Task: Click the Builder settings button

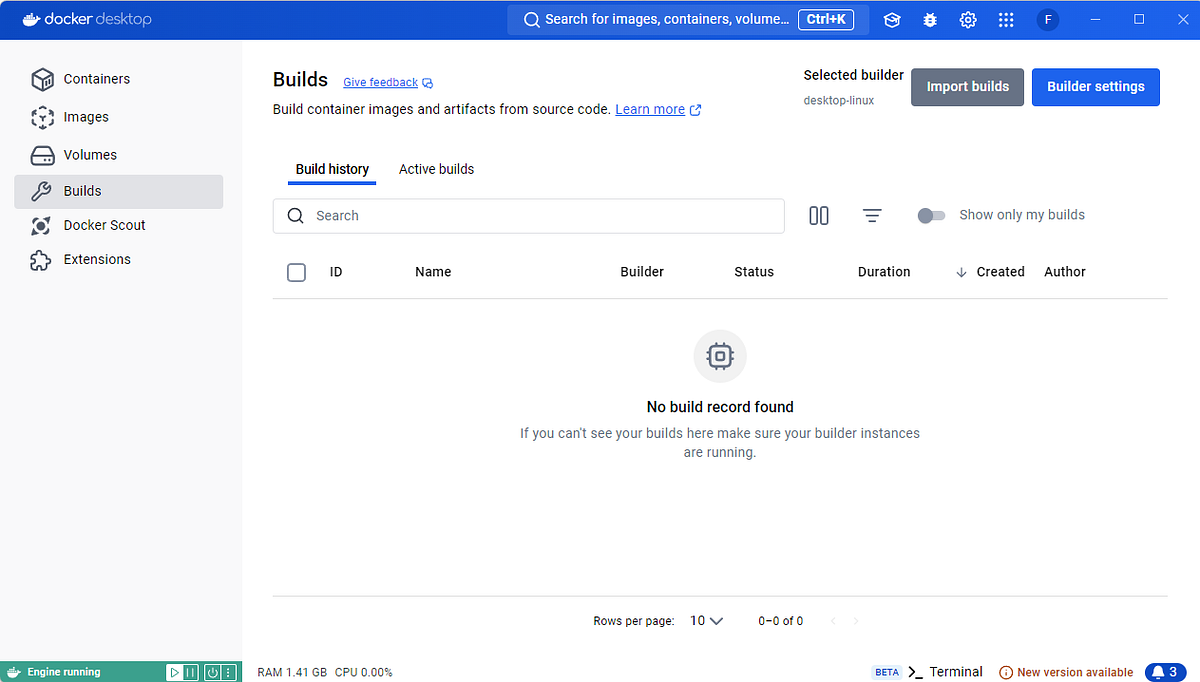Action: coord(1095,87)
